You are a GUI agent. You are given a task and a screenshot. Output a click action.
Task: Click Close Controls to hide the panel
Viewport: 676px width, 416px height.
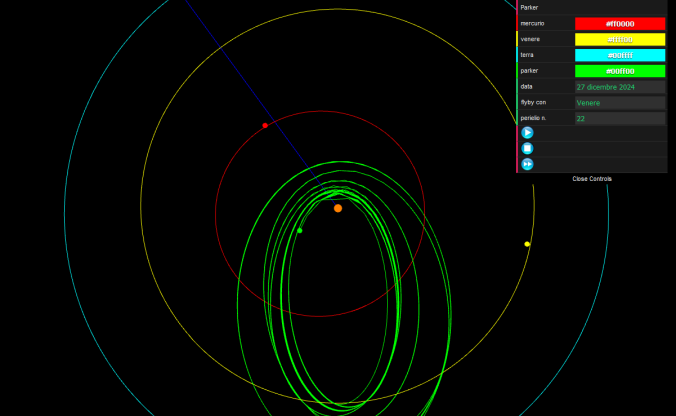pos(592,178)
